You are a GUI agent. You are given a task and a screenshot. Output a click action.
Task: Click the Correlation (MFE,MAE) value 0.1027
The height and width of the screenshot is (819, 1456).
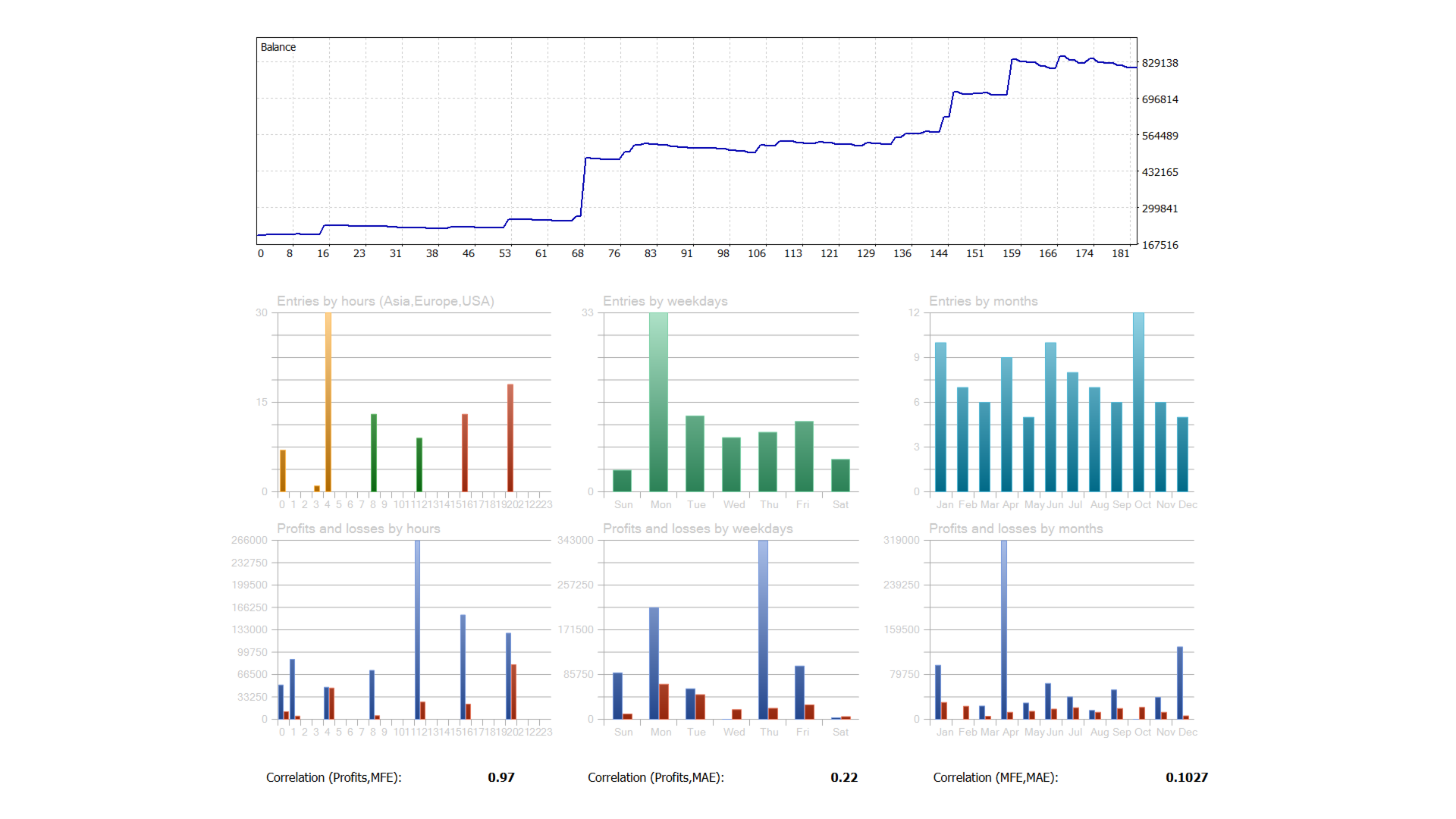(x=1187, y=777)
